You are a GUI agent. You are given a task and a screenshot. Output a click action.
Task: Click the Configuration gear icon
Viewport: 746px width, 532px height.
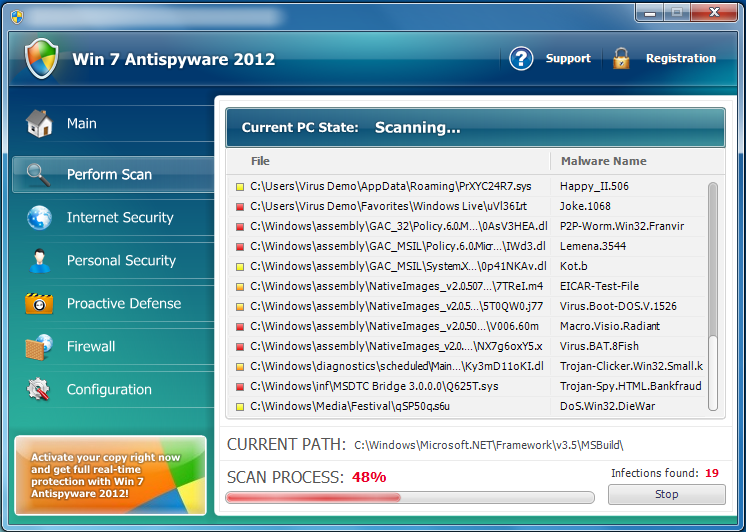(39, 389)
